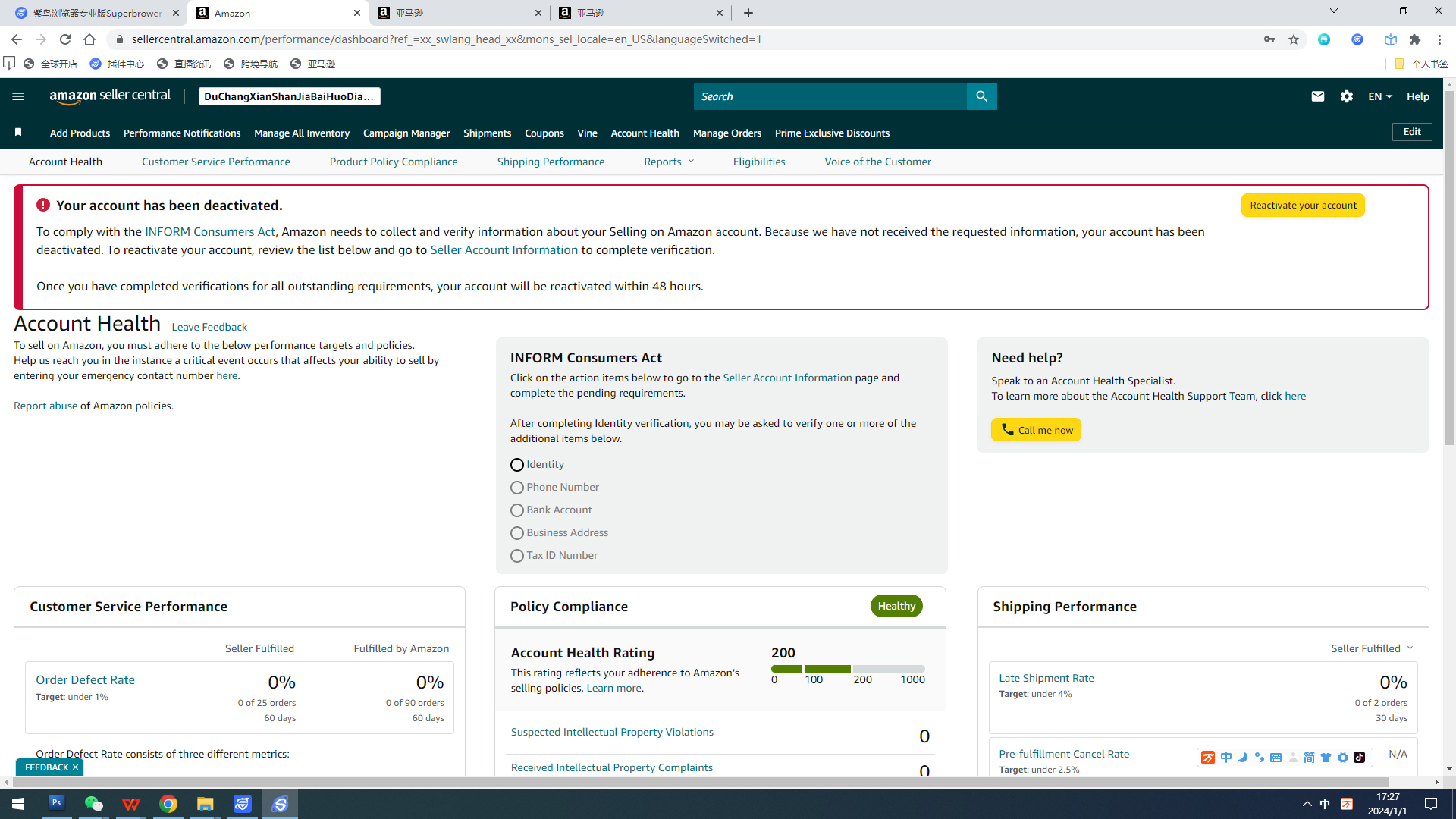Open the Eligibilities tab
The image size is (1456, 819).
(x=759, y=162)
